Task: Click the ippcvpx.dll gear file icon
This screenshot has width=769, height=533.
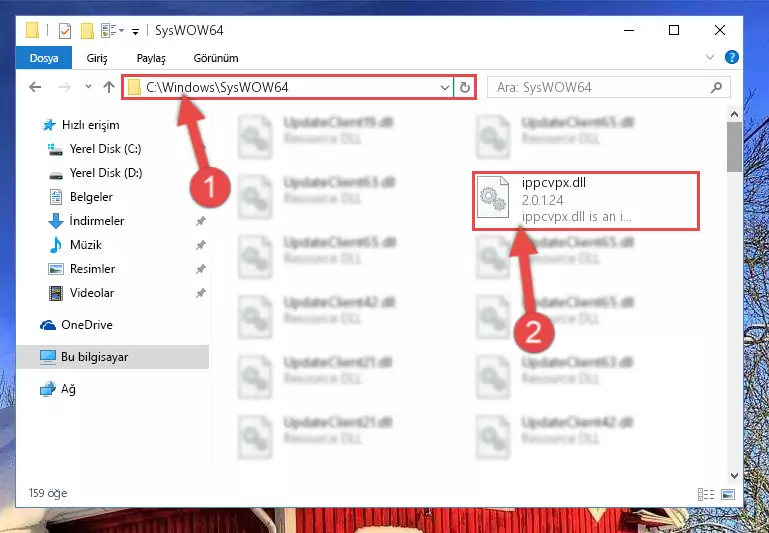Action: (493, 197)
